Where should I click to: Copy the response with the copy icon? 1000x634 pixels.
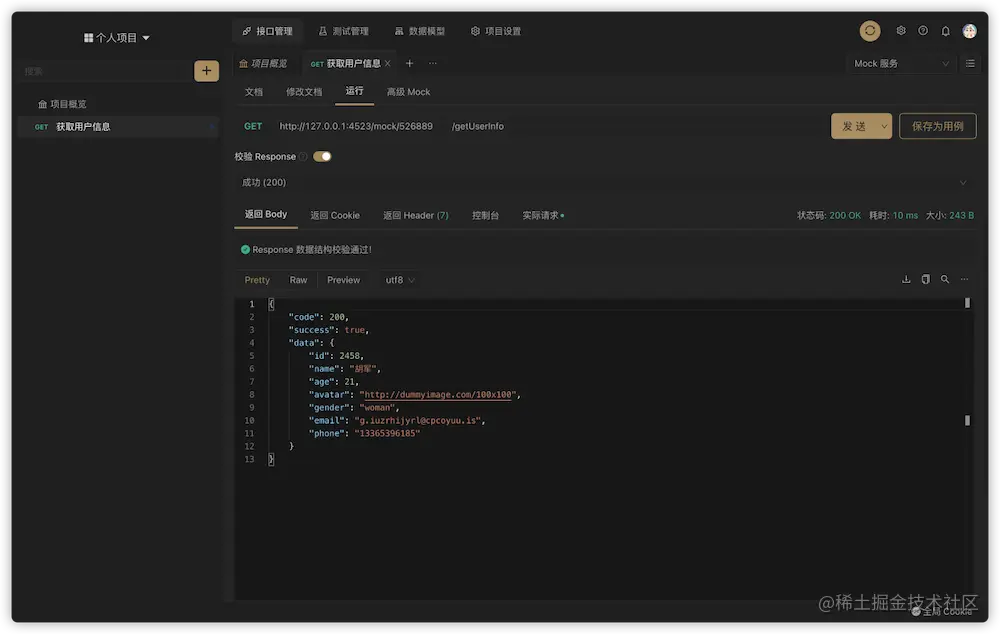(924, 280)
